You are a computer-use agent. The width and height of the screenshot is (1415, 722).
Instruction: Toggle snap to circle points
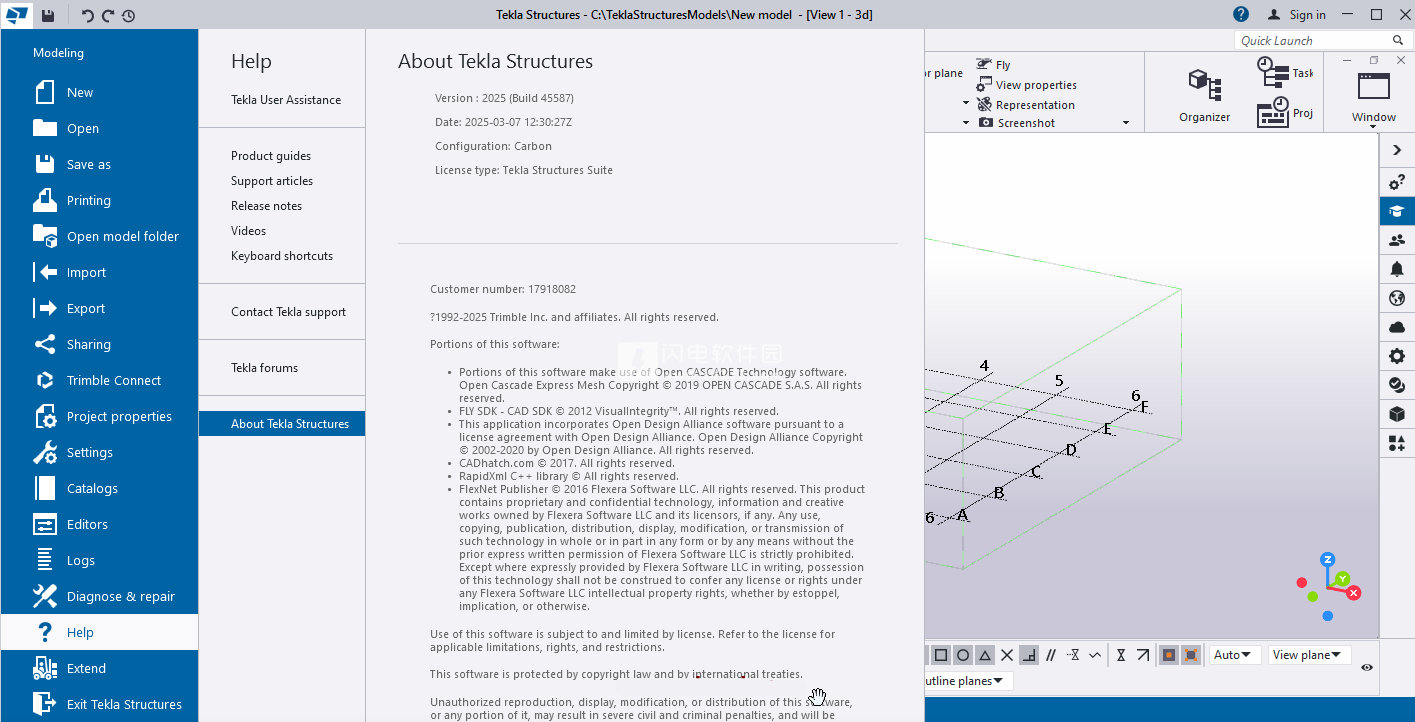tap(963, 654)
